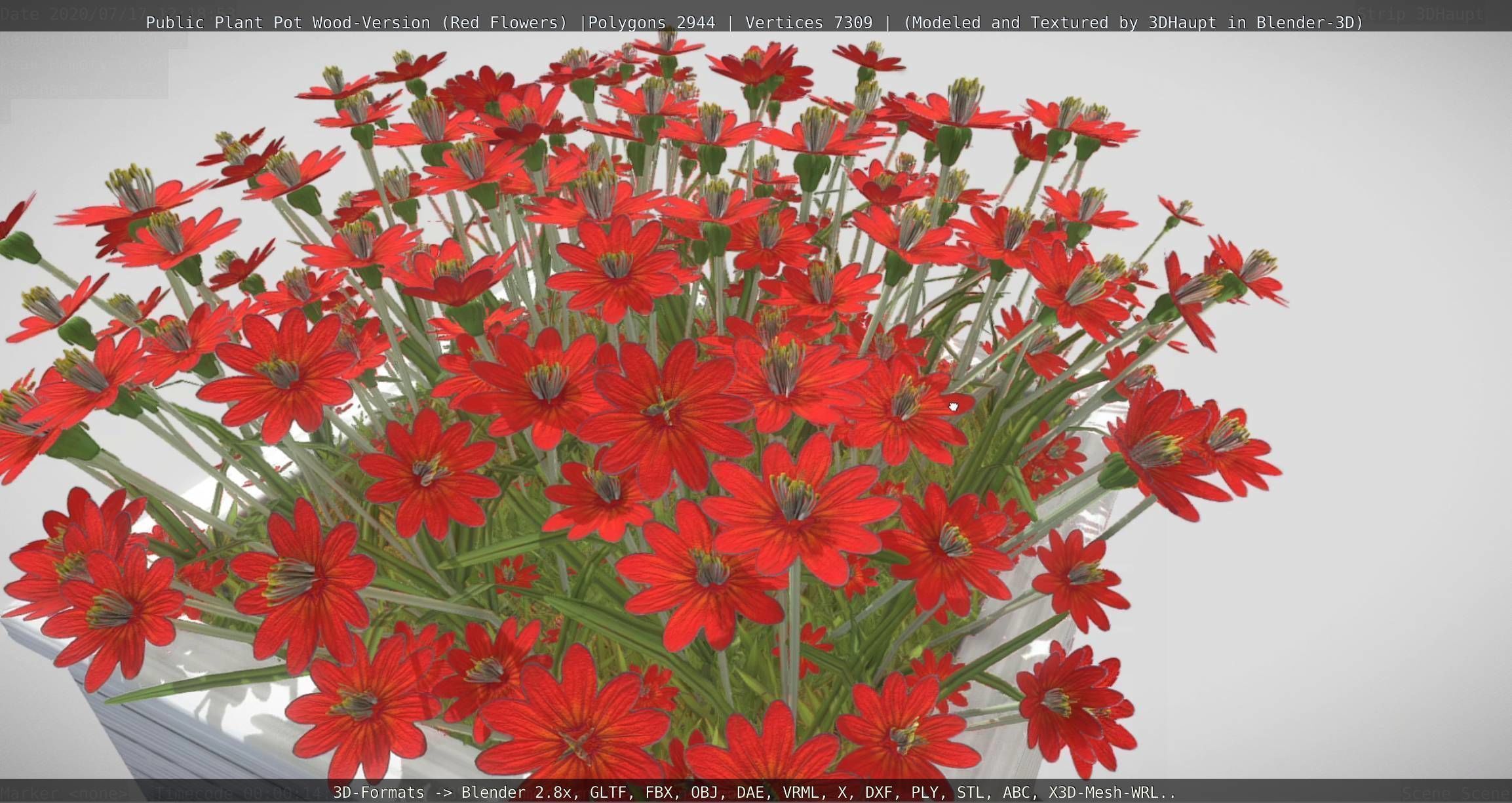This screenshot has width=1512, height=803.
Task: Click the 'Vertices 7309' text
Action: (809, 23)
